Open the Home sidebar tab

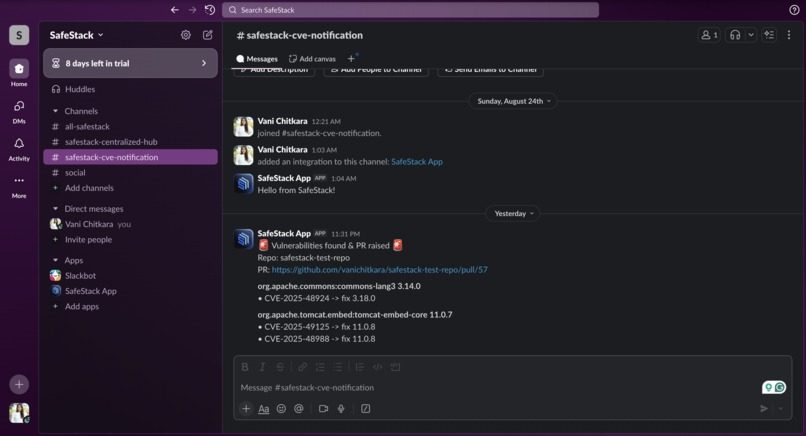pos(19,73)
